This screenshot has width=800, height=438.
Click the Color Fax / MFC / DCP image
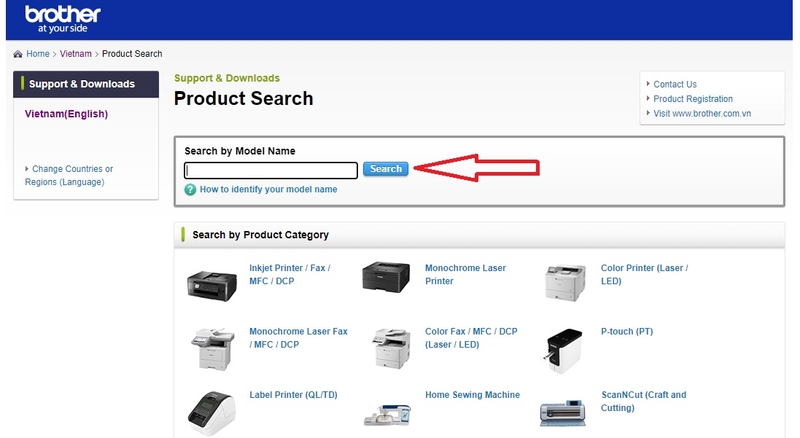tap(391, 349)
